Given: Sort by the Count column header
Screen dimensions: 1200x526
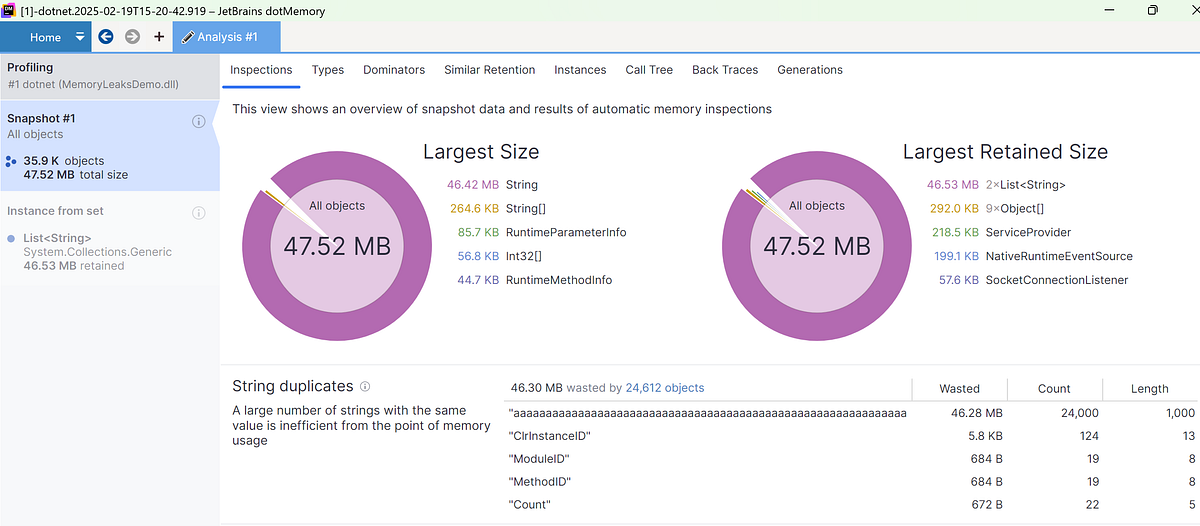Looking at the screenshot, I should tap(1054, 389).
